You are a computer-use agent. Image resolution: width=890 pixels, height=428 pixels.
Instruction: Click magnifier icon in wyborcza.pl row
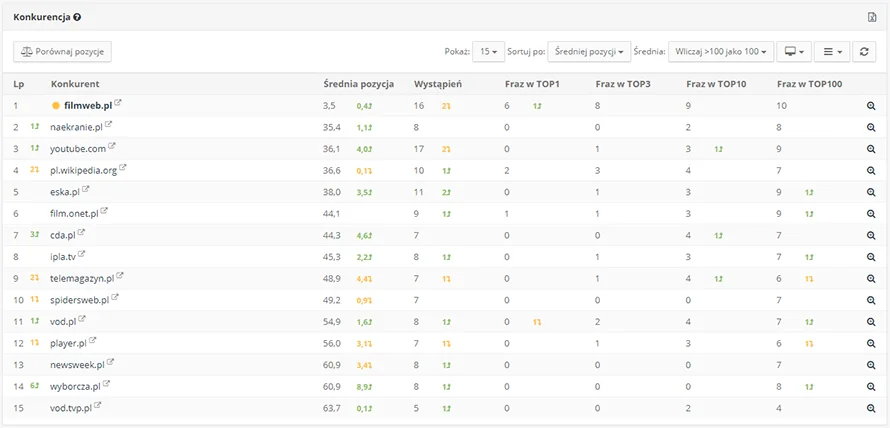click(x=871, y=386)
